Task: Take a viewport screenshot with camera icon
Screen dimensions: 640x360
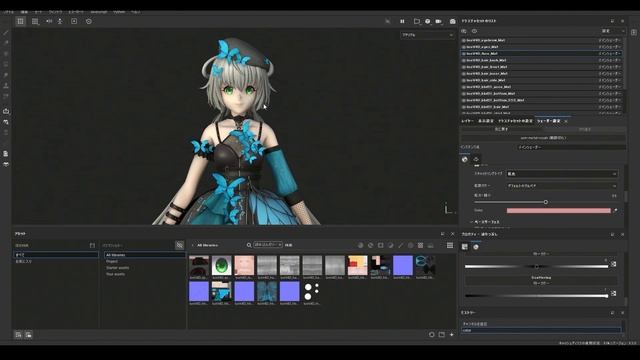Action: coord(452,21)
